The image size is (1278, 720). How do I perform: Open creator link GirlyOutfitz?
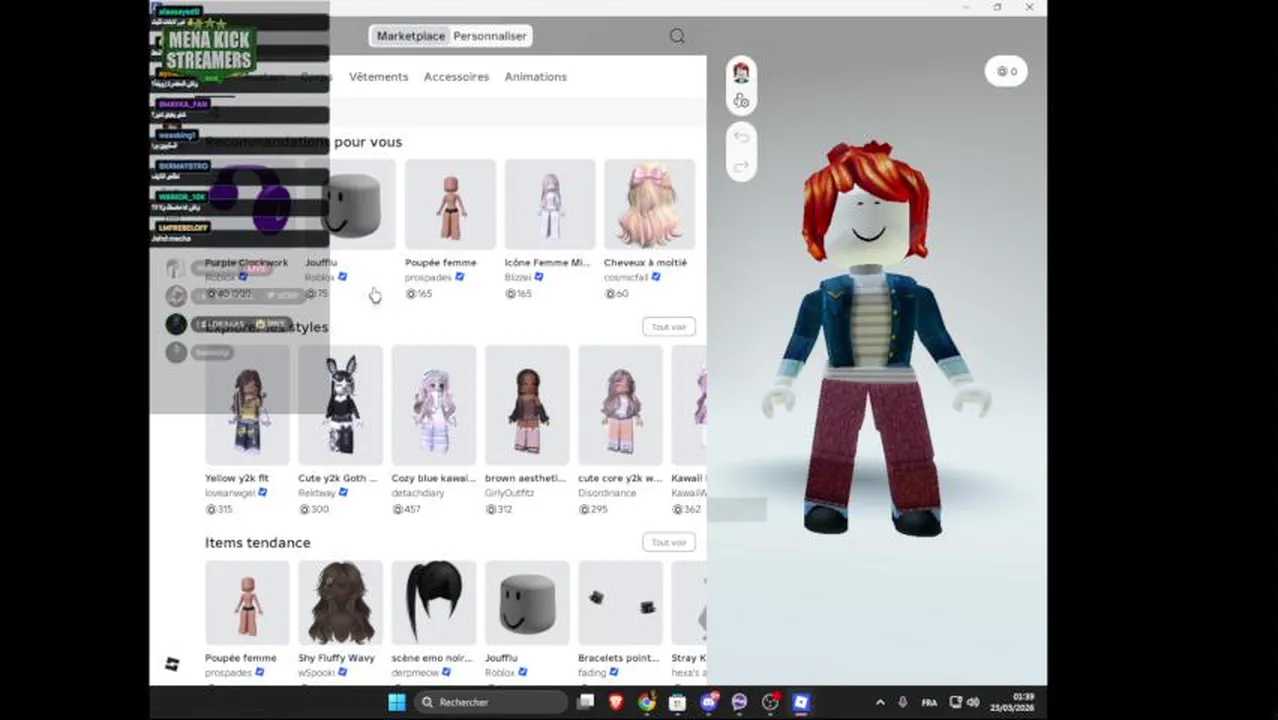(510, 493)
